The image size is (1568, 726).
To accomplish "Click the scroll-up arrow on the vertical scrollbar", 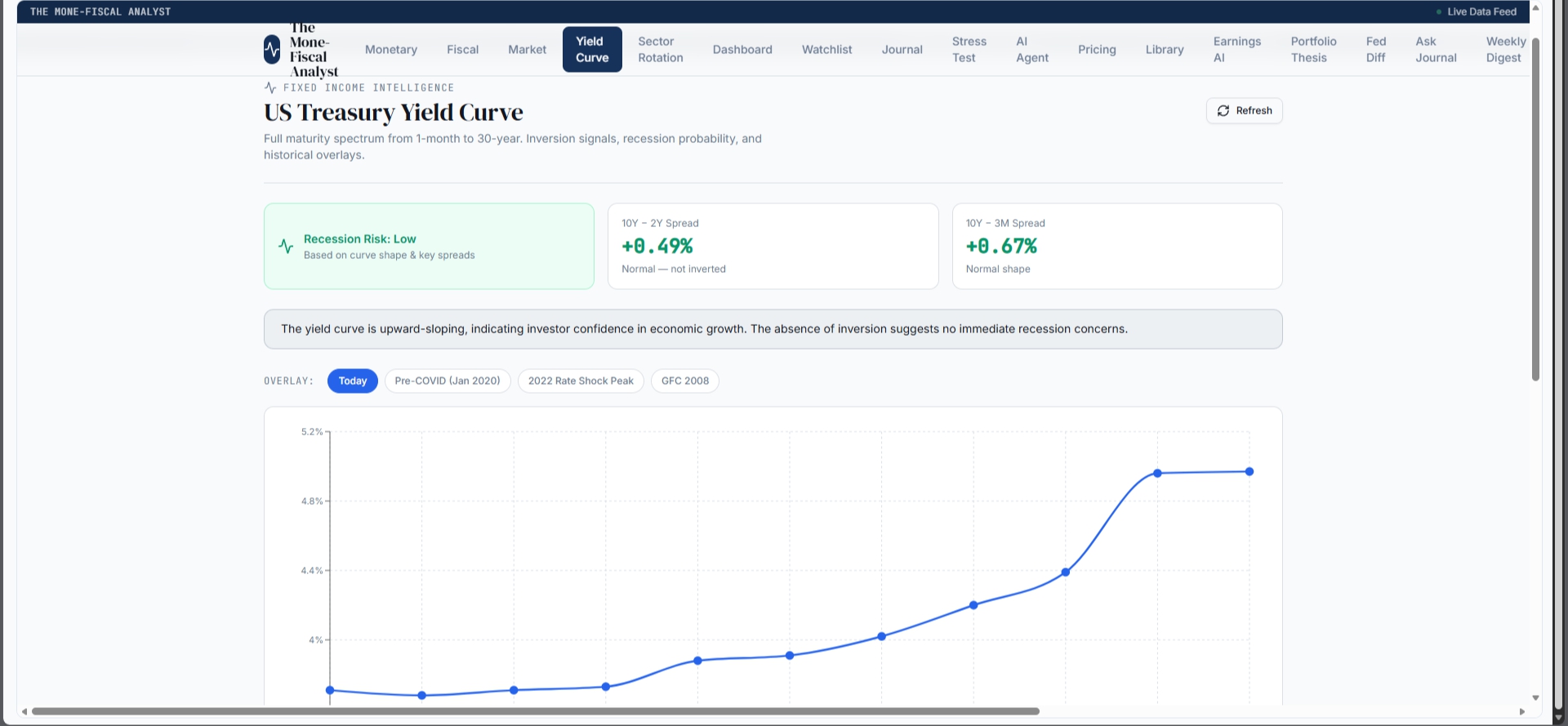I will click(x=1535, y=7).
